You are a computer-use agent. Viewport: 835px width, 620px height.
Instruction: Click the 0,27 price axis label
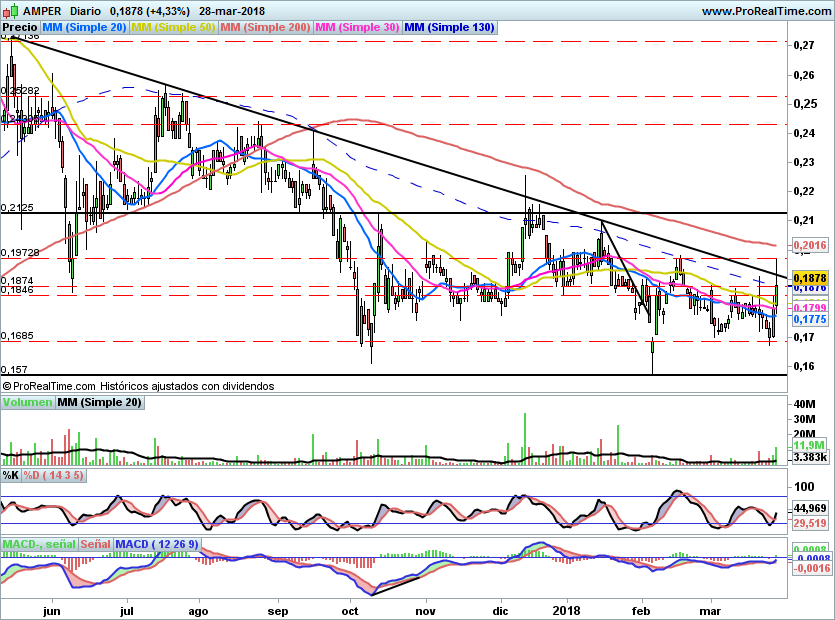coord(804,45)
